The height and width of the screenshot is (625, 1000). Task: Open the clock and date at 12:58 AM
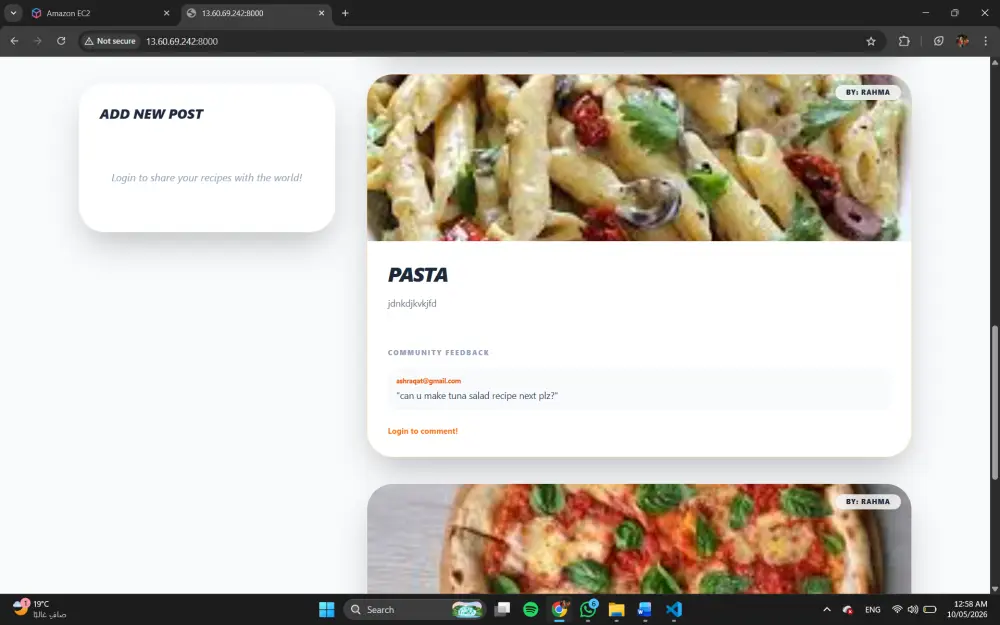coord(967,609)
